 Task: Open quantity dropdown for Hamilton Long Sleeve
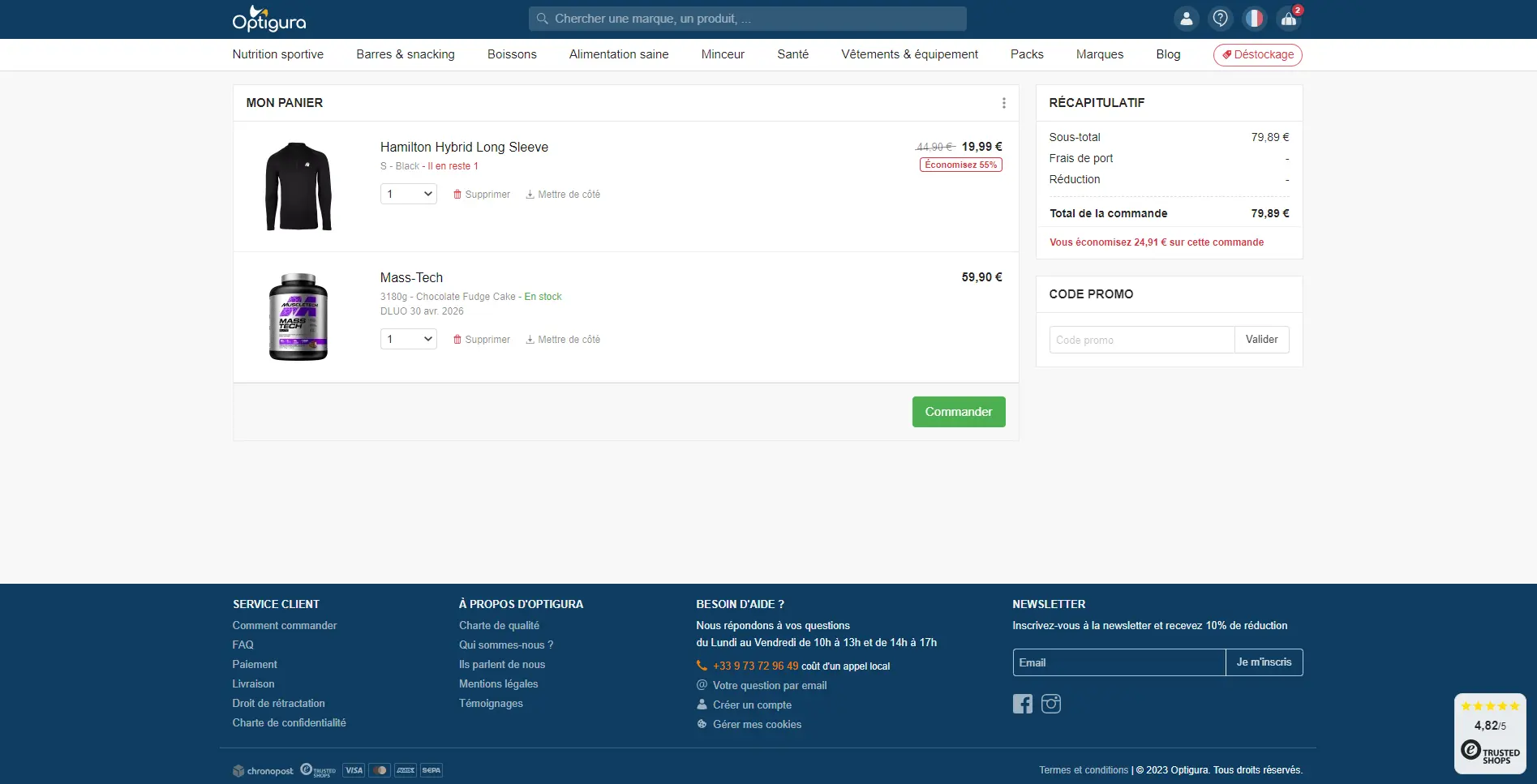409,194
